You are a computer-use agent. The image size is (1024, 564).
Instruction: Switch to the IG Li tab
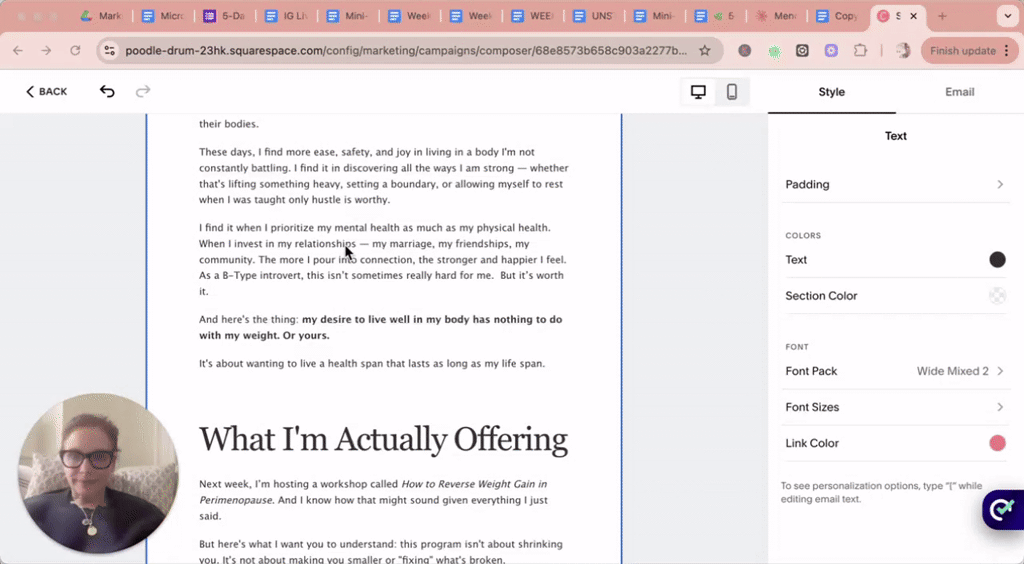(287, 16)
